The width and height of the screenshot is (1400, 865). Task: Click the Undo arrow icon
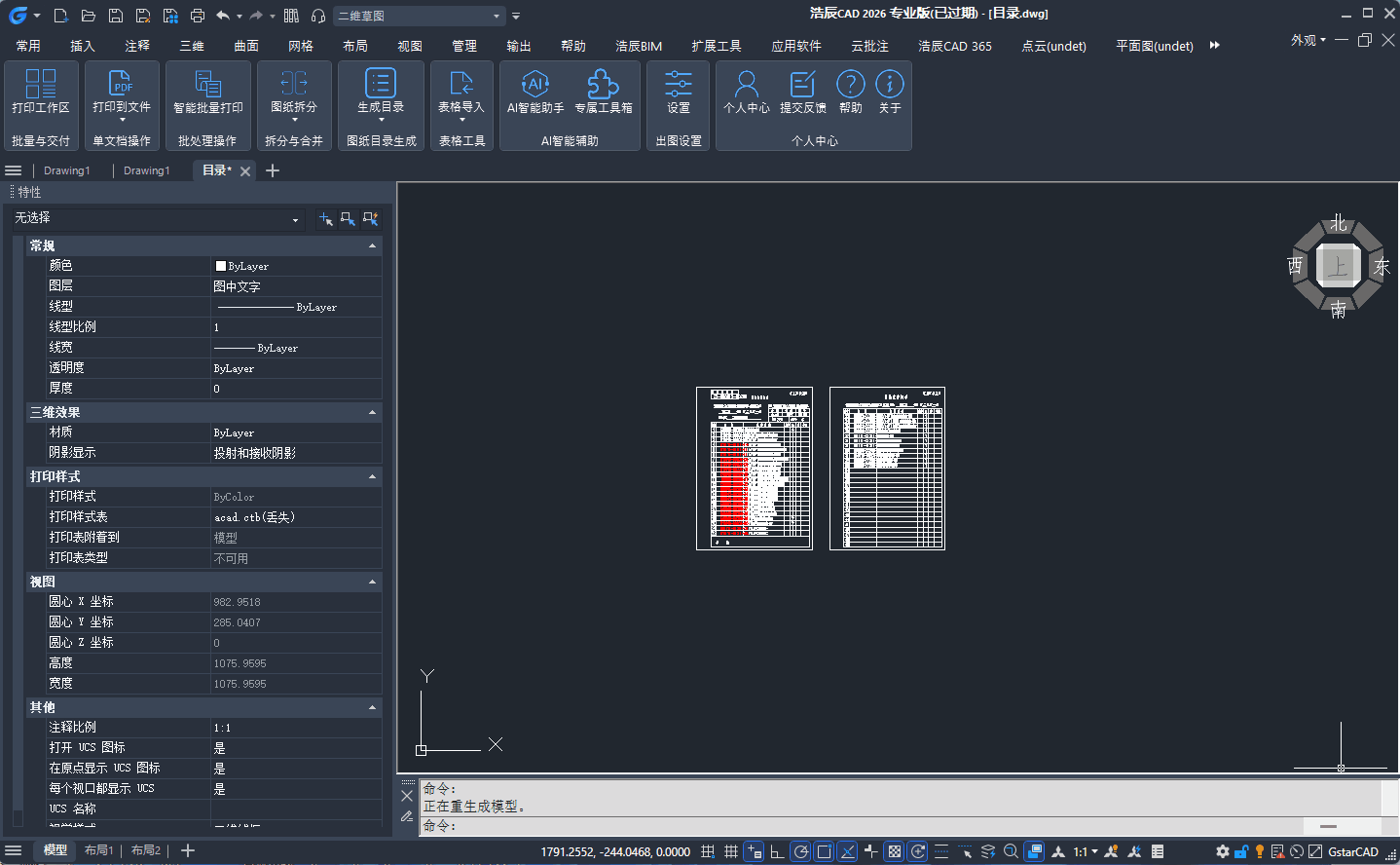(x=223, y=16)
